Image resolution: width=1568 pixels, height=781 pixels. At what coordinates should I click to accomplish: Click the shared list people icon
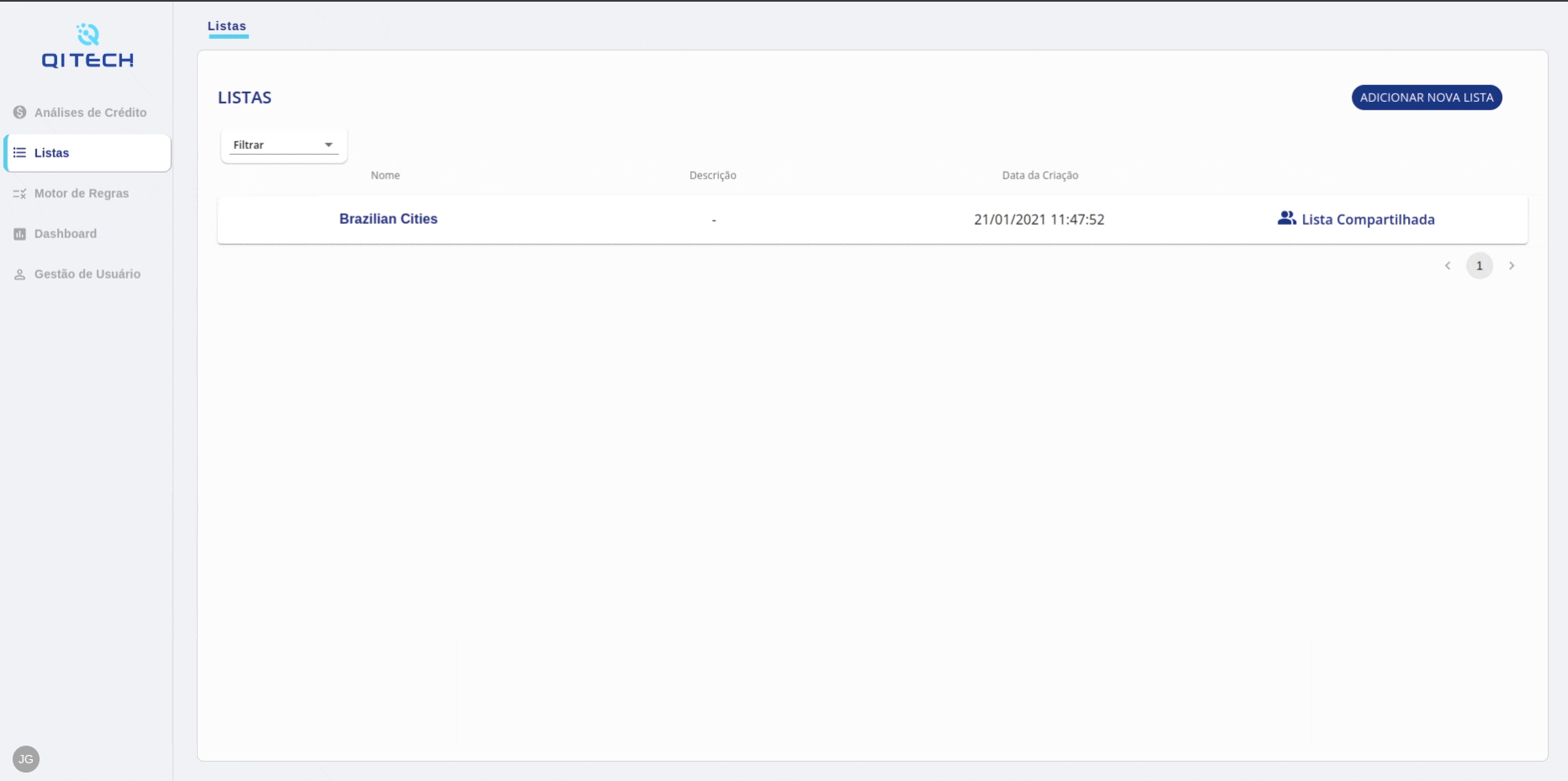click(1286, 218)
